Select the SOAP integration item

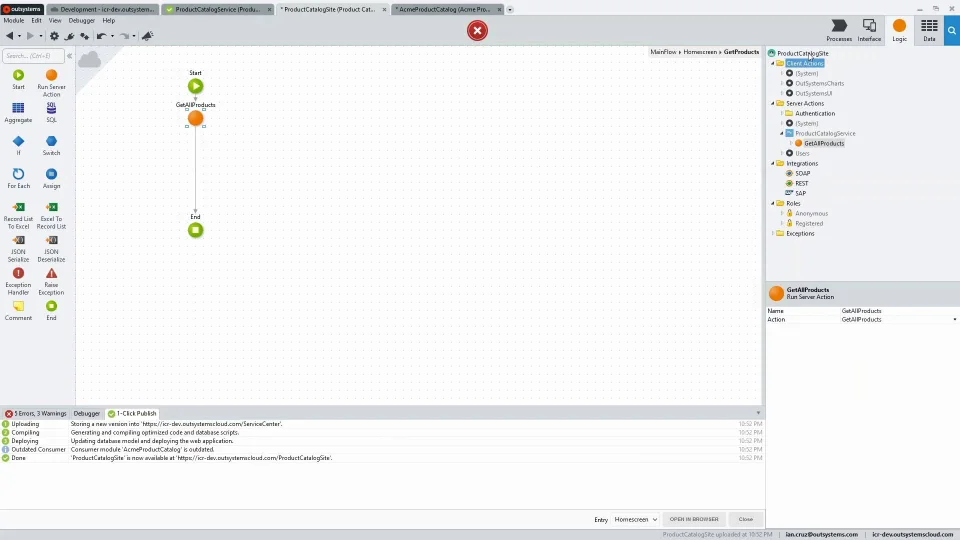pos(802,173)
